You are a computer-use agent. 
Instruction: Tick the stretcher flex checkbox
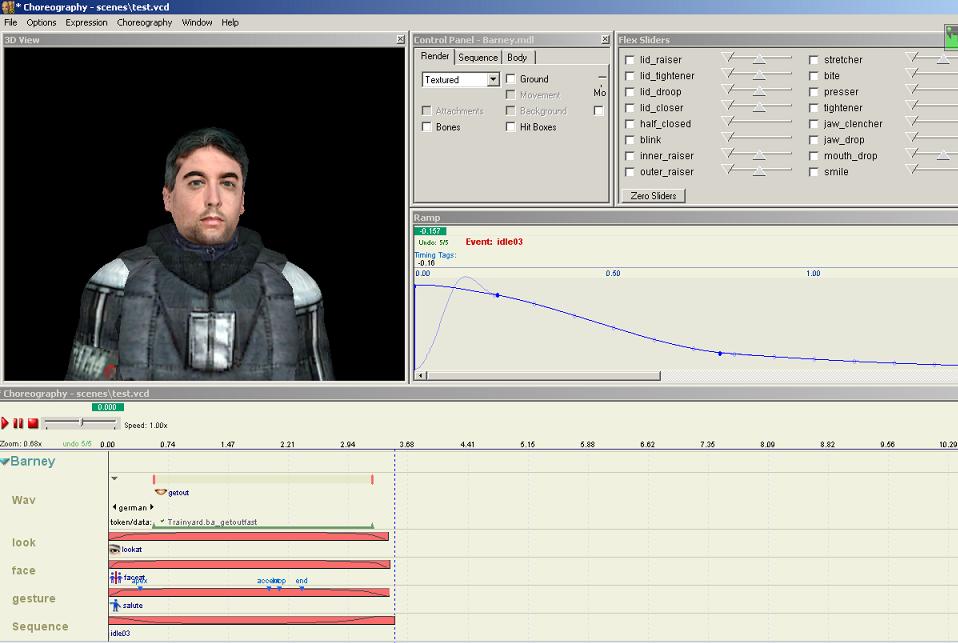[x=813, y=60]
